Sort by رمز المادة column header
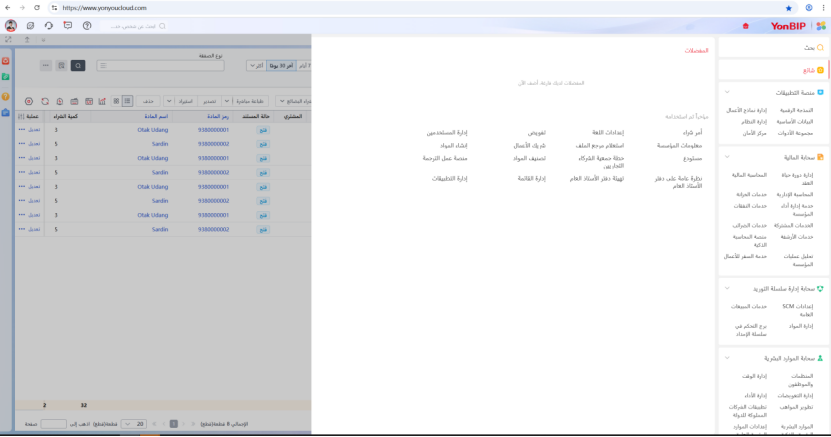 [x=217, y=116]
